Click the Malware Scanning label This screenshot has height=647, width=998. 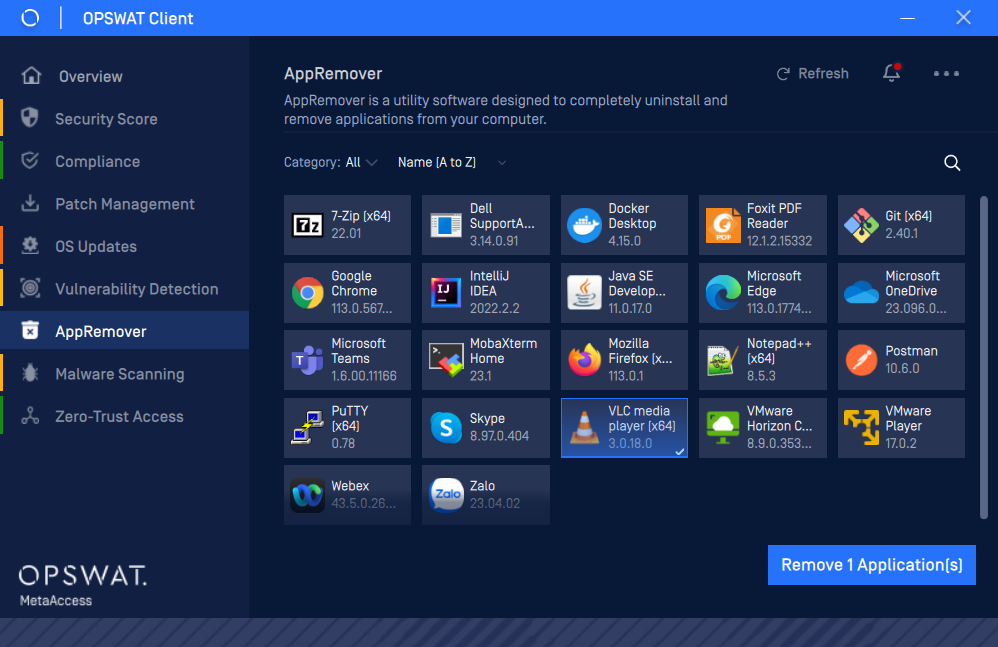120,374
